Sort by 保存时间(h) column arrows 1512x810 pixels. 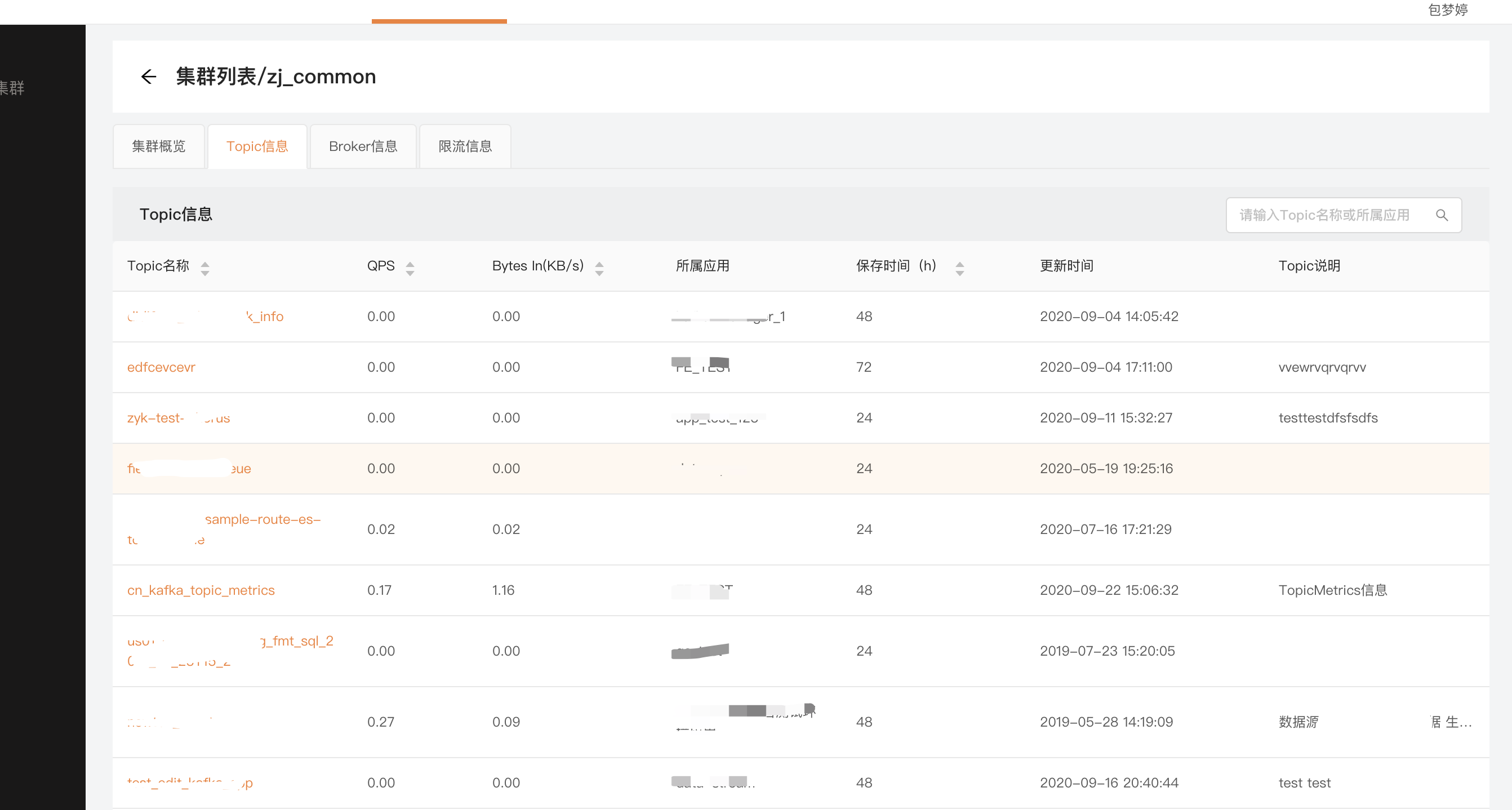click(959, 268)
